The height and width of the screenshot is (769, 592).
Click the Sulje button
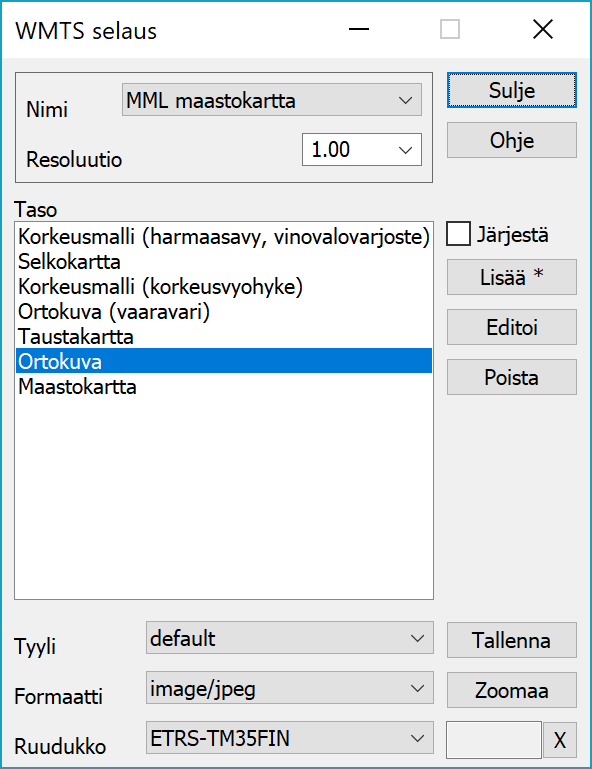[512, 90]
